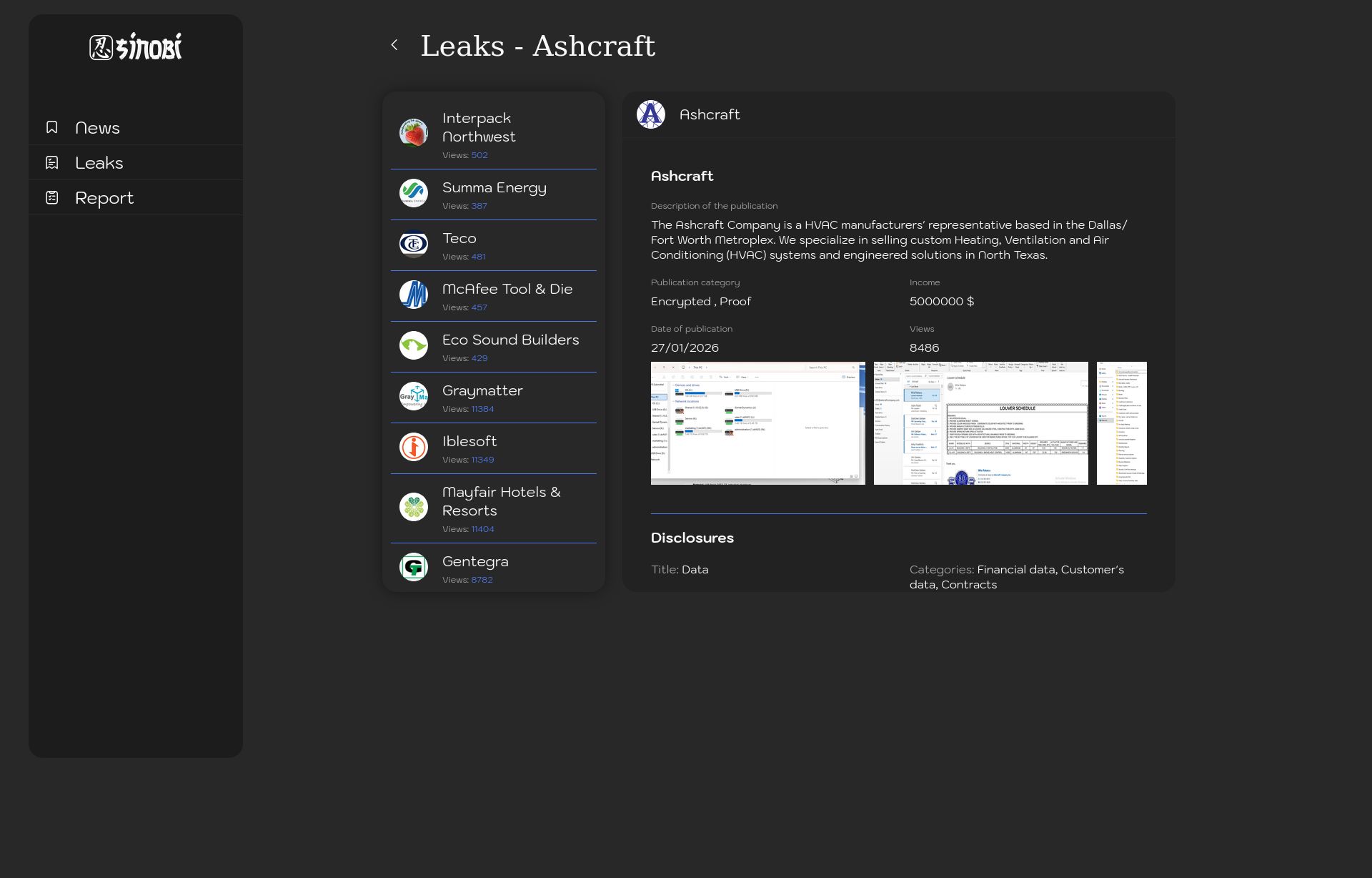
Task: Click the McAfee Tool & Die logo
Action: [413, 295]
